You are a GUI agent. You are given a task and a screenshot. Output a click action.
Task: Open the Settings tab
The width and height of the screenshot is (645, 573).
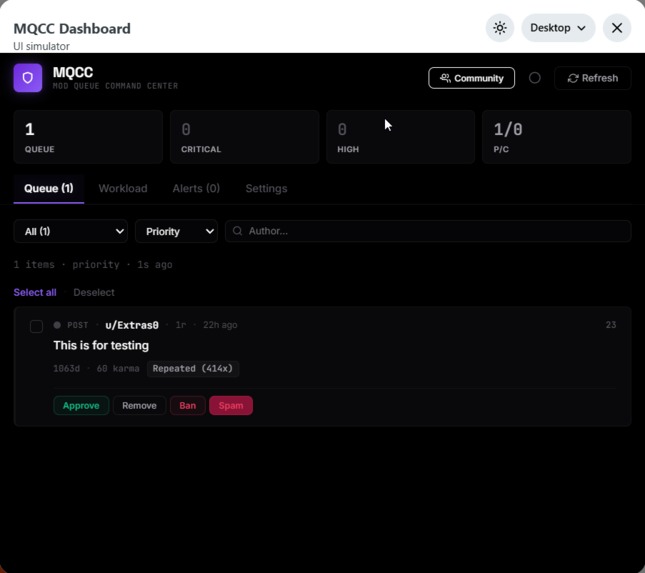266,188
